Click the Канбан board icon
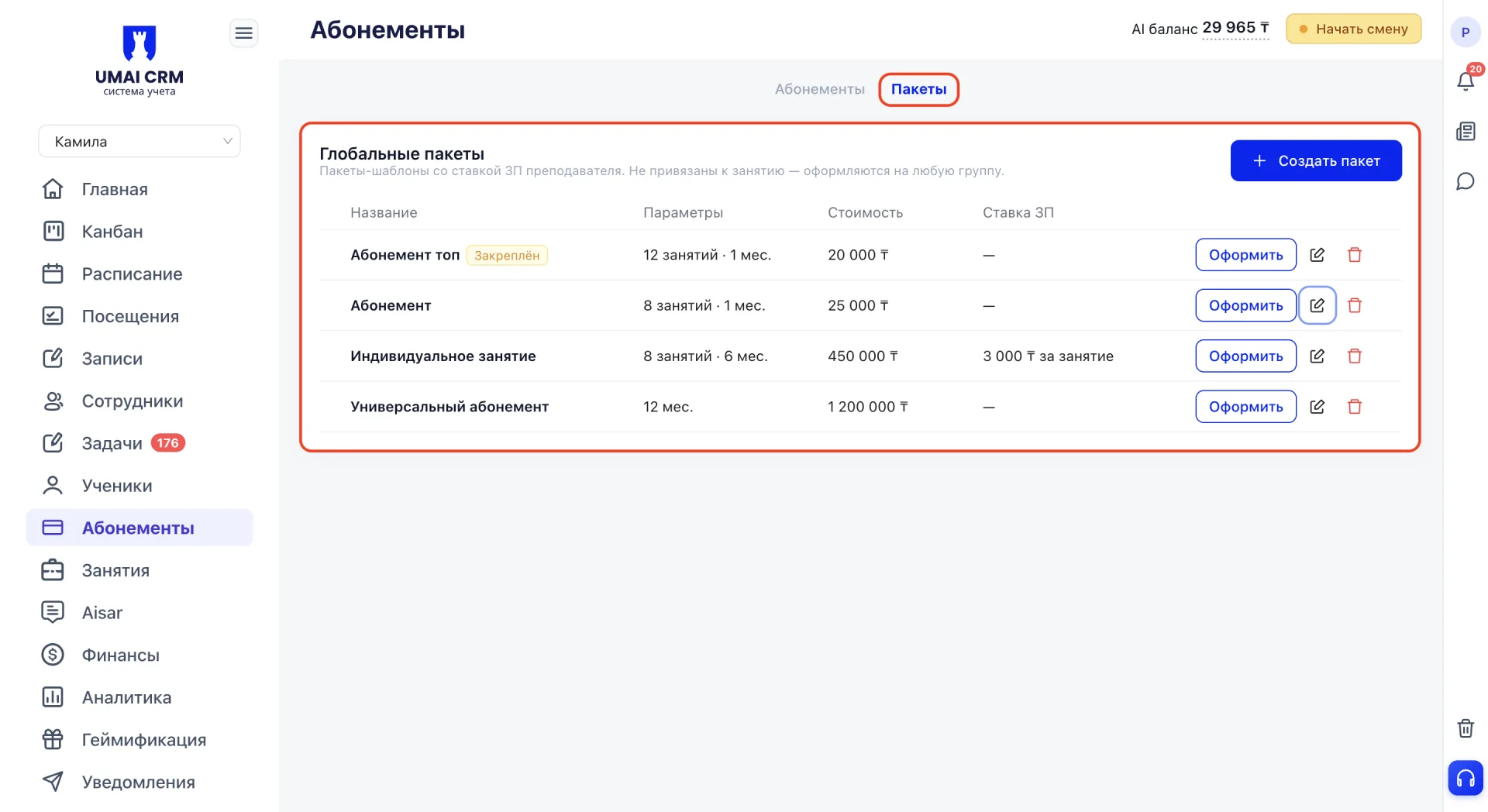 point(53,231)
